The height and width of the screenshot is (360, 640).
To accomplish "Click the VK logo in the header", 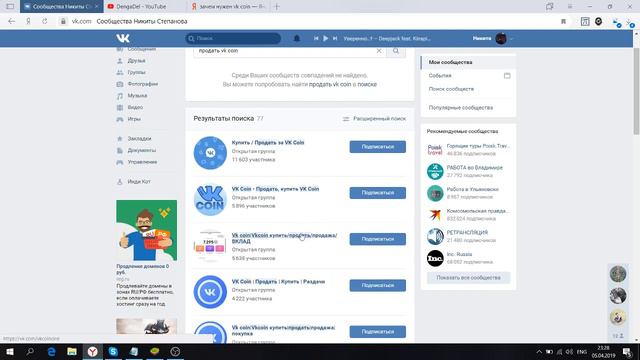I will [123, 38].
